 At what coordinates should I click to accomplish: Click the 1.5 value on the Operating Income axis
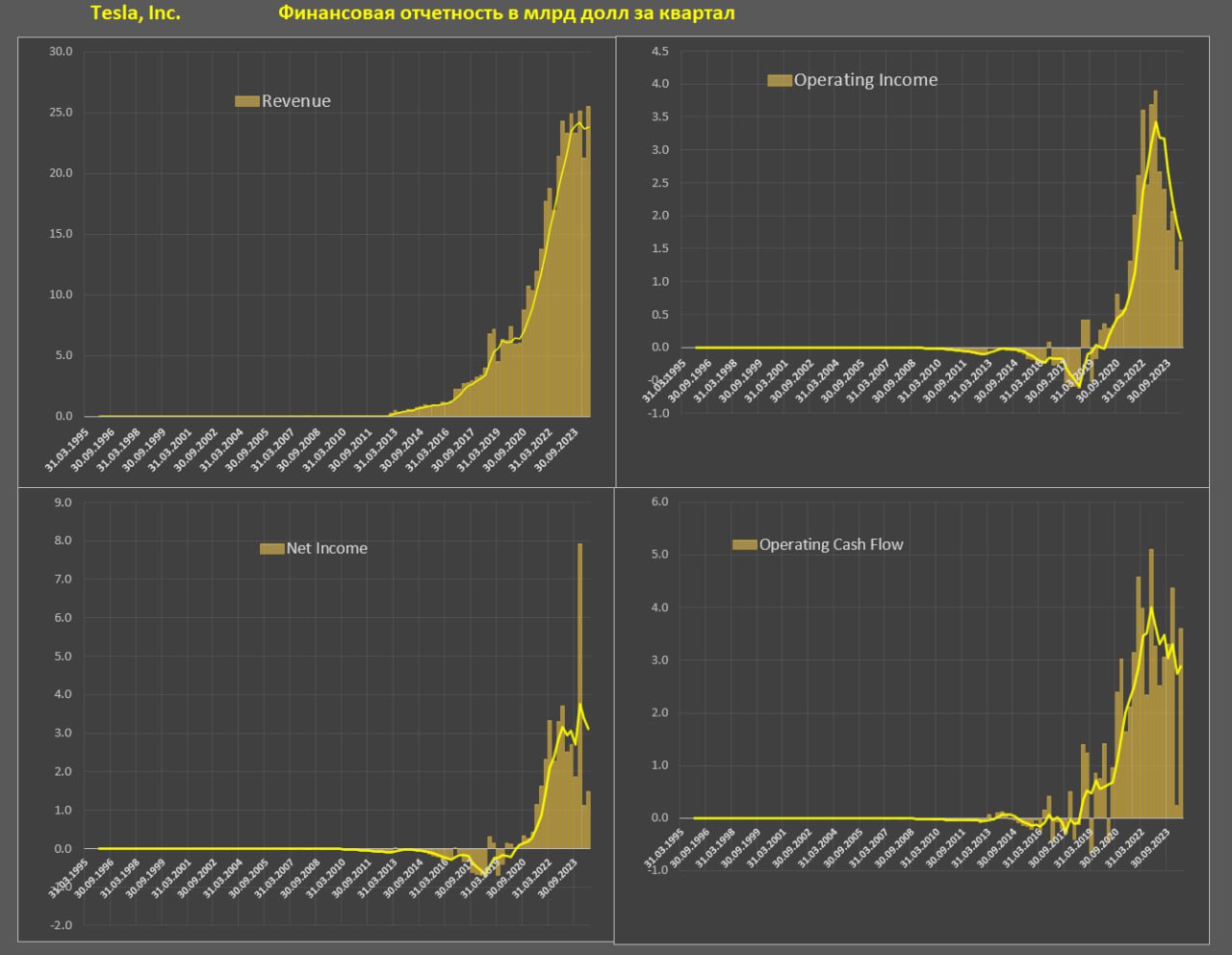click(x=660, y=248)
